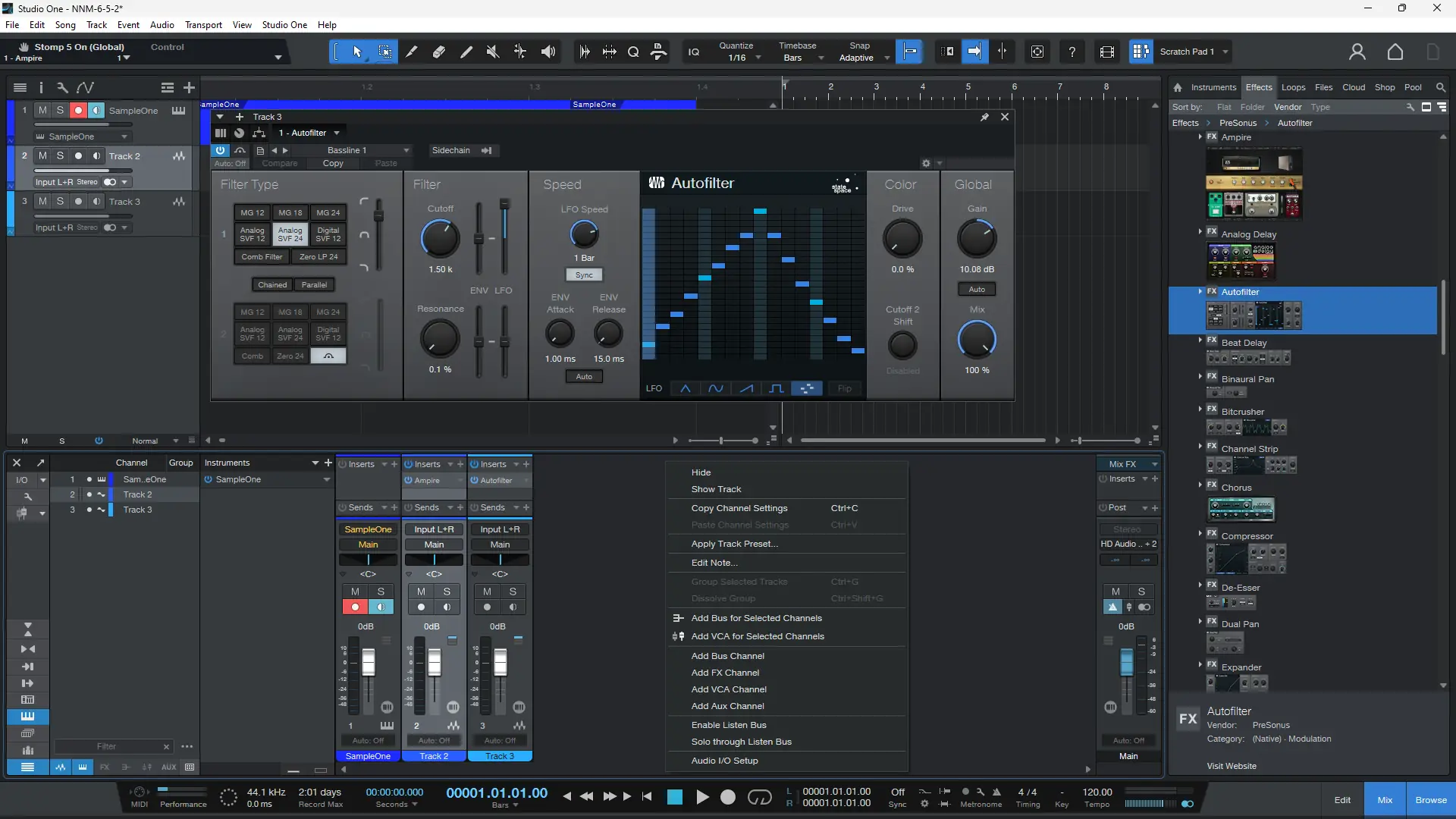Adjust the Track 2 channel volume fader

point(435,663)
